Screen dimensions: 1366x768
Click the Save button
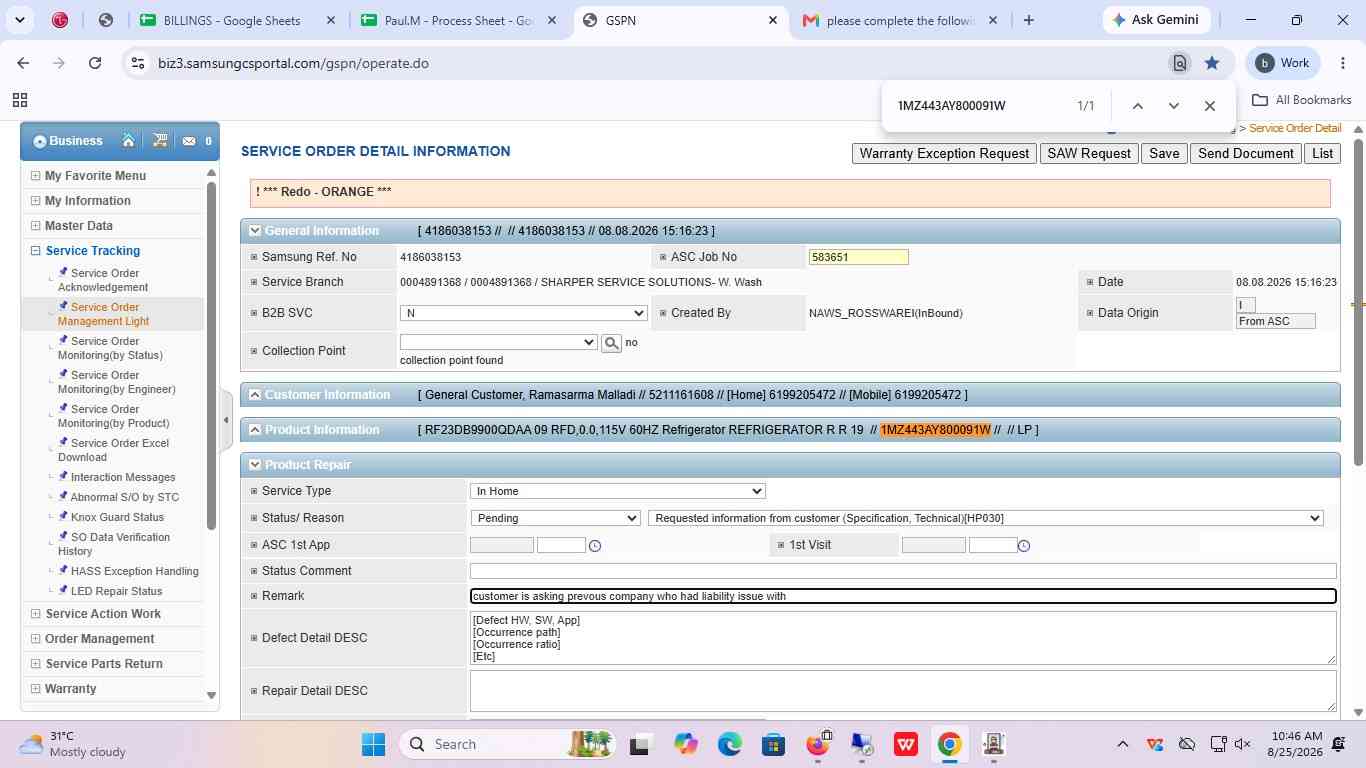click(1164, 153)
